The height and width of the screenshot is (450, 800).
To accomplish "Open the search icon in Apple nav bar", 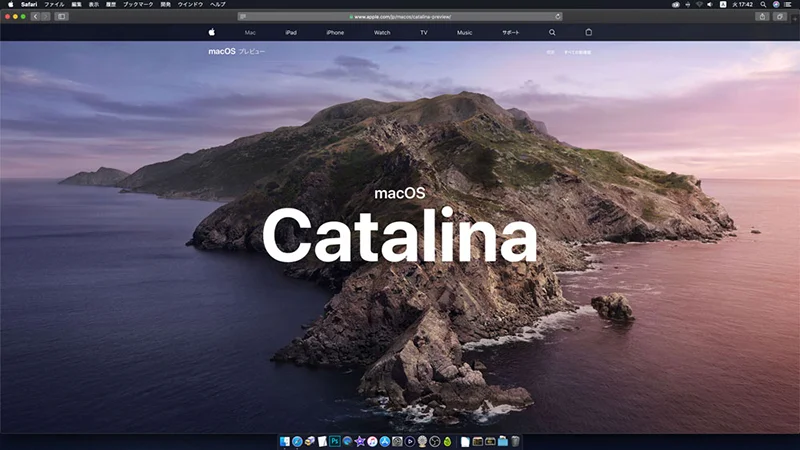I will coord(552,32).
